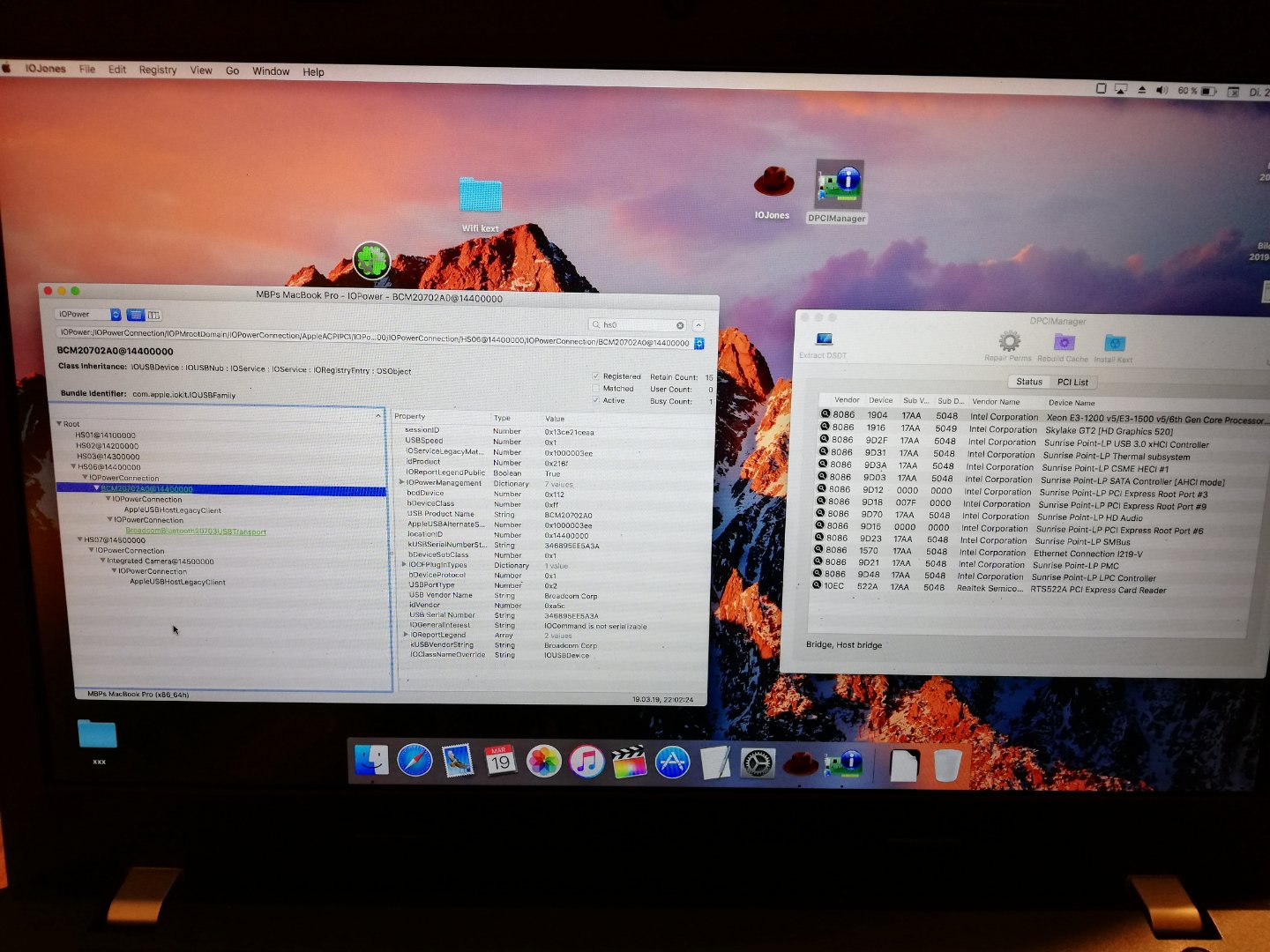Viewport: 1270px width, 952px height.
Task: Toggle the Matched checkbox
Action: pyautogui.click(x=596, y=389)
